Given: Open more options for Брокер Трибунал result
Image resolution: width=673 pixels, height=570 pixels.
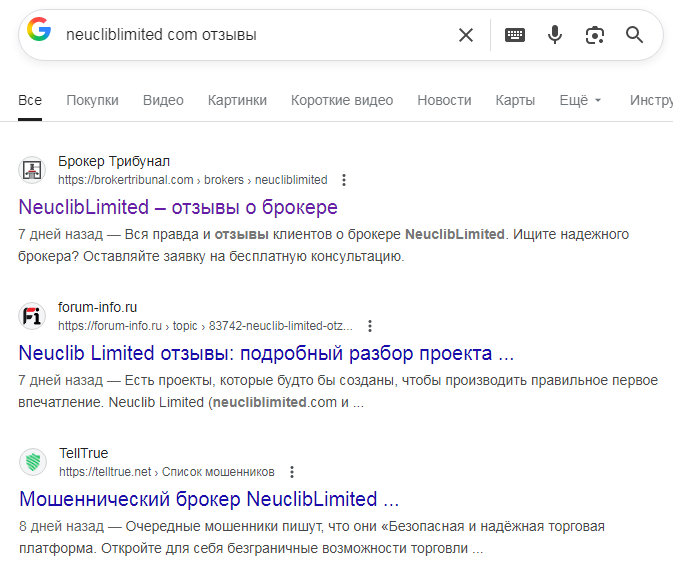Looking at the screenshot, I should point(344,180).
